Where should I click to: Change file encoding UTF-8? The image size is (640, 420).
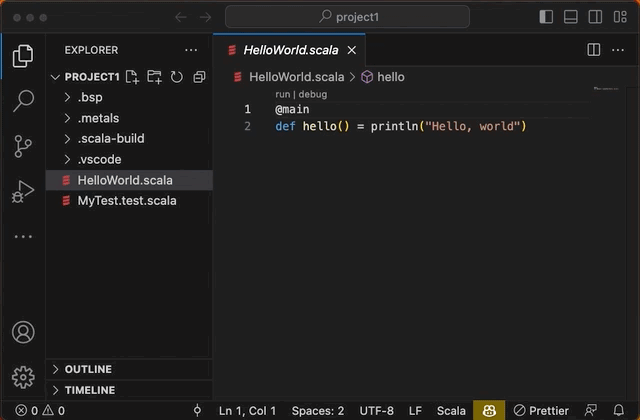click(376, 410)
